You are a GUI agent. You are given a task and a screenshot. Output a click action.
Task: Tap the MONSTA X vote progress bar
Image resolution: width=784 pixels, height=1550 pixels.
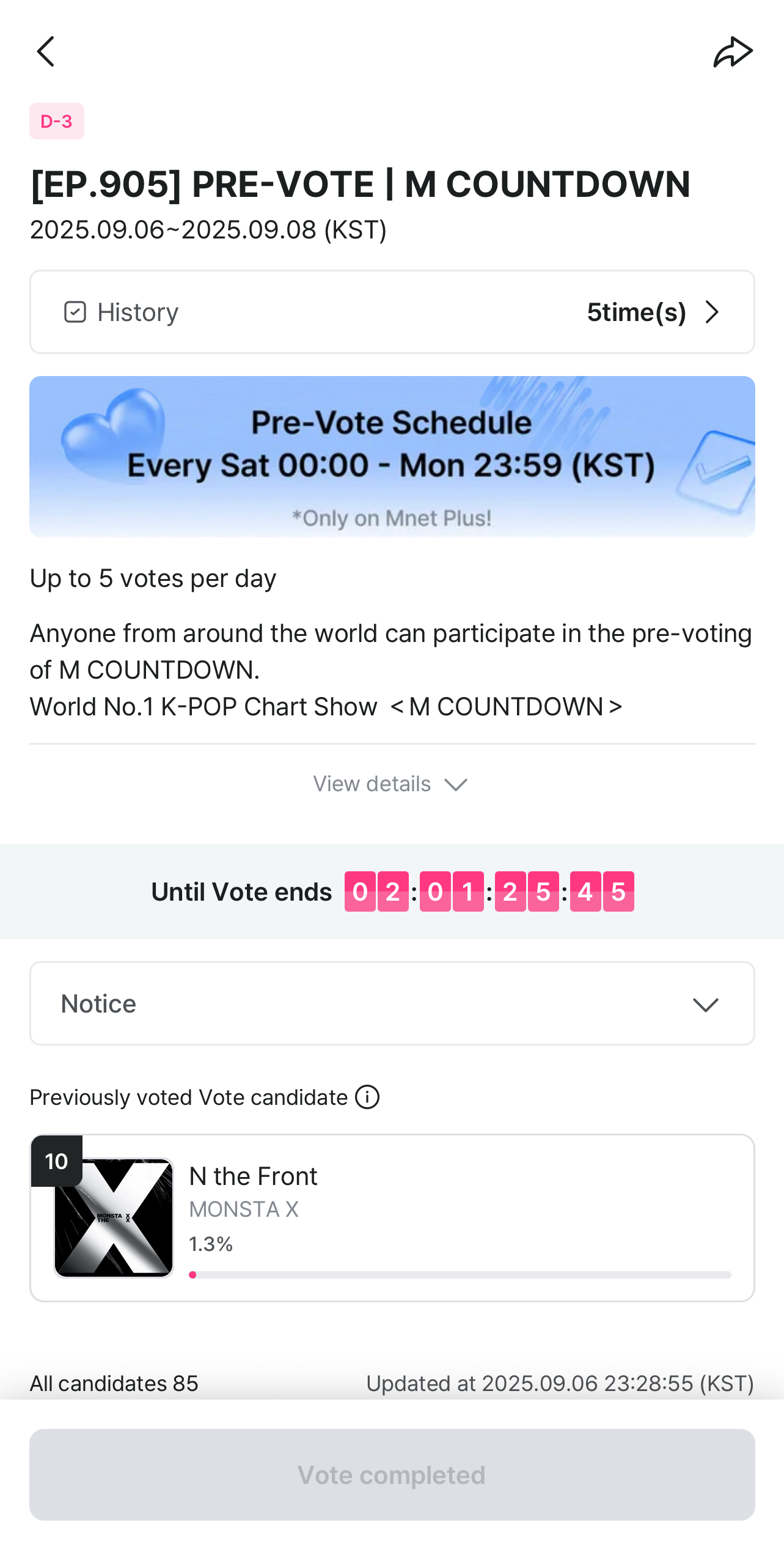(x=460, y=1275)
